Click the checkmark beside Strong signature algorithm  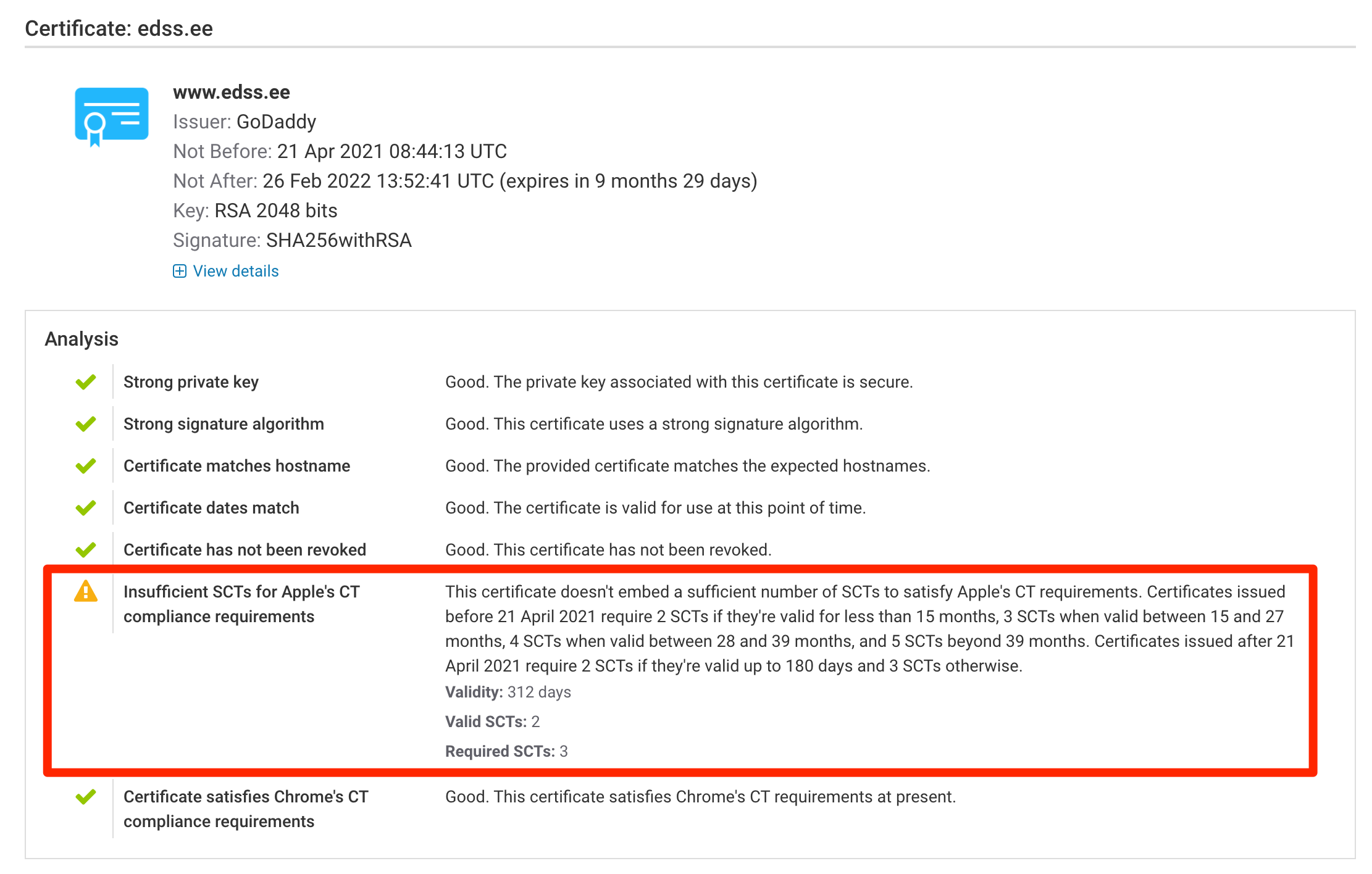[86, 424]
